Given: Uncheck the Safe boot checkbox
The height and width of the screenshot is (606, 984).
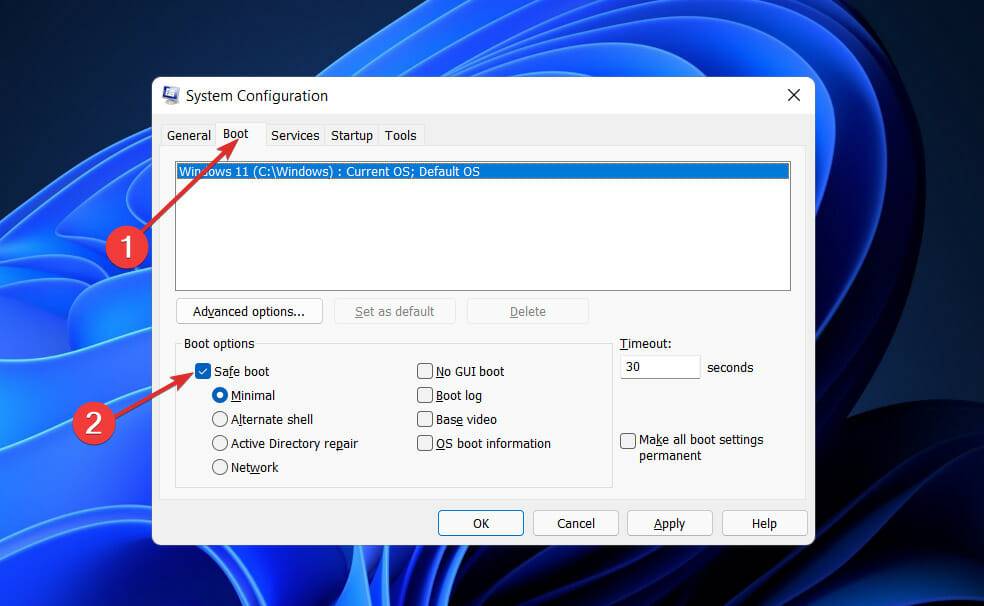Looking at the screenshot, I should click(x=203, y=371).
